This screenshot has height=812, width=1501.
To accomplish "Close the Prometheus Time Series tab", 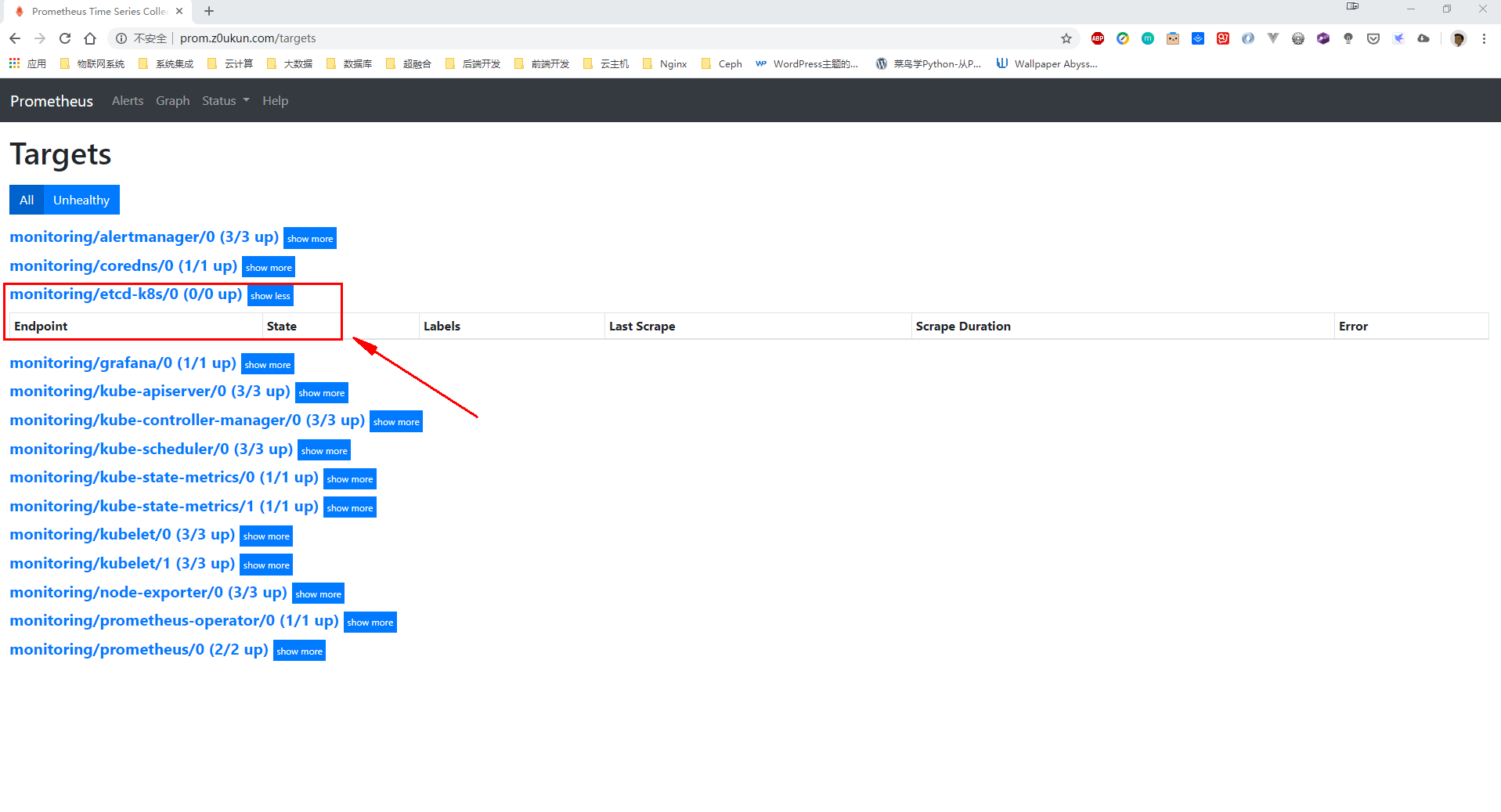I will click(179, 11).
